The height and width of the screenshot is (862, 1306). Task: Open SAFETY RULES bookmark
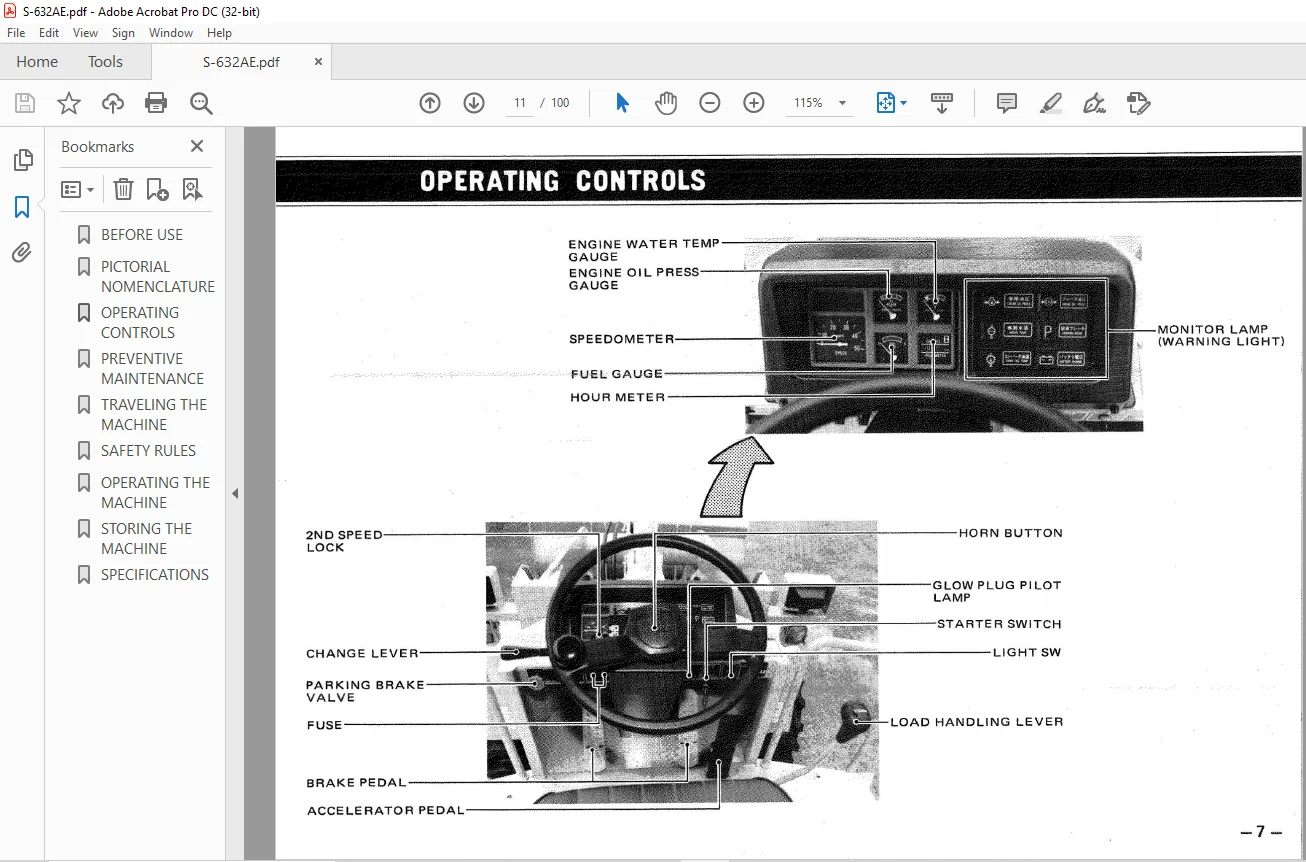[148, 450]
